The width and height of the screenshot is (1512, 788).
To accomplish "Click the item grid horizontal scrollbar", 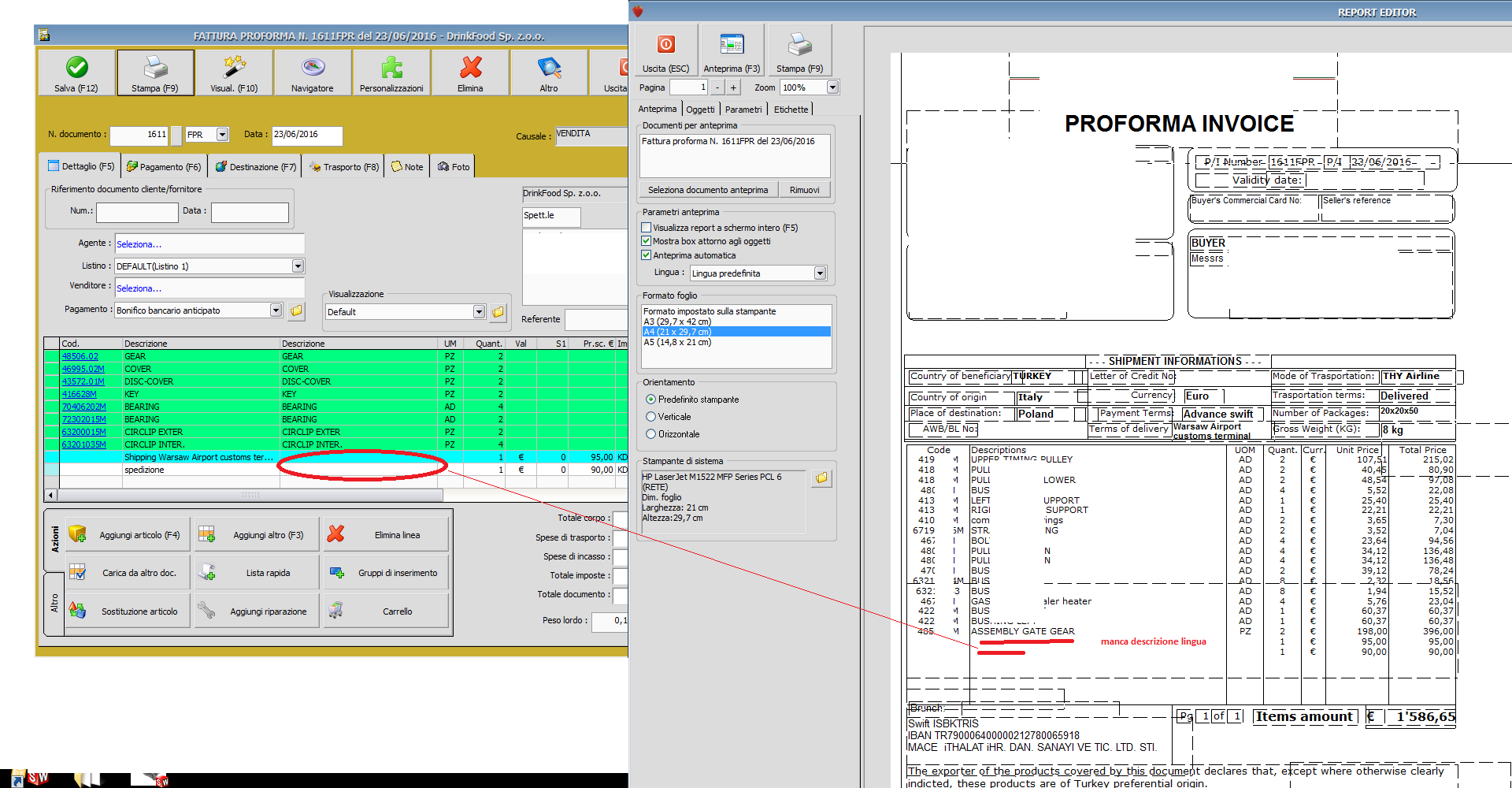I will pos(250,496).
